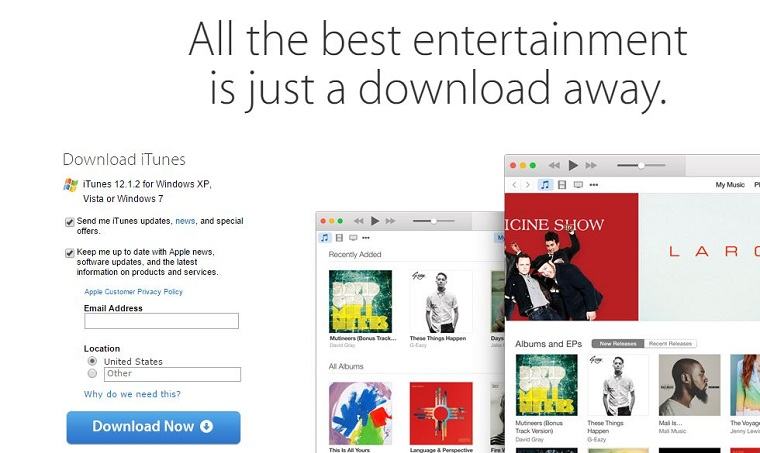This screenshot has width=760, height=453.
Task: Select the TV screen icon in front iTunes window
Action: 578,185
